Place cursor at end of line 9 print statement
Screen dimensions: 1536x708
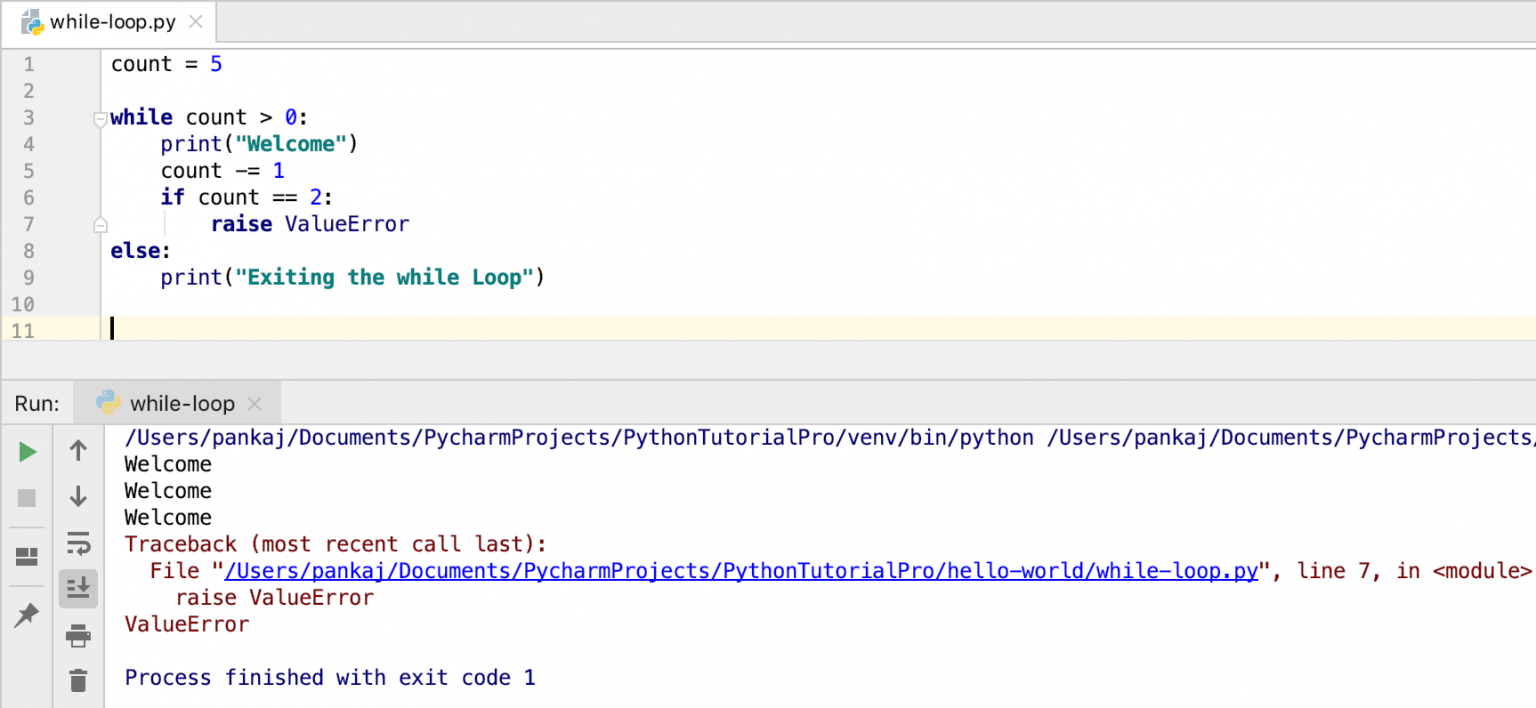(546, 277)
